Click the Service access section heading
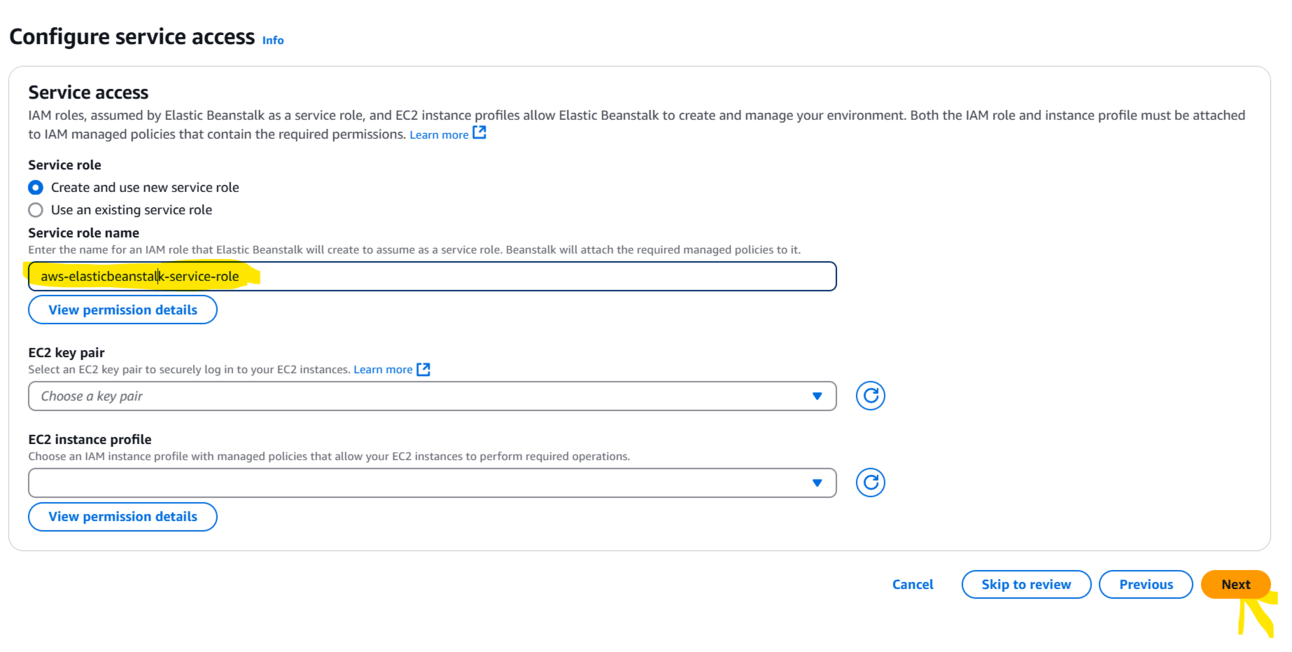 tap(88, 92)
